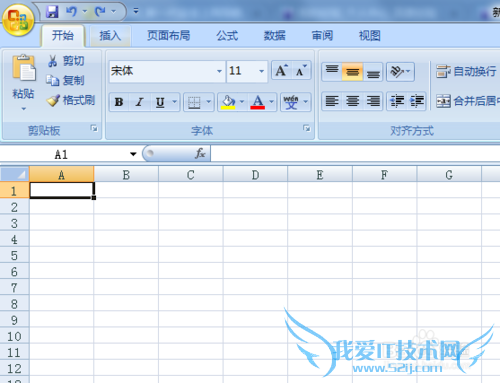Align text to top of cell
This screenshot has height=383, width=500.
pyautogui.click(x=332, y=71)
